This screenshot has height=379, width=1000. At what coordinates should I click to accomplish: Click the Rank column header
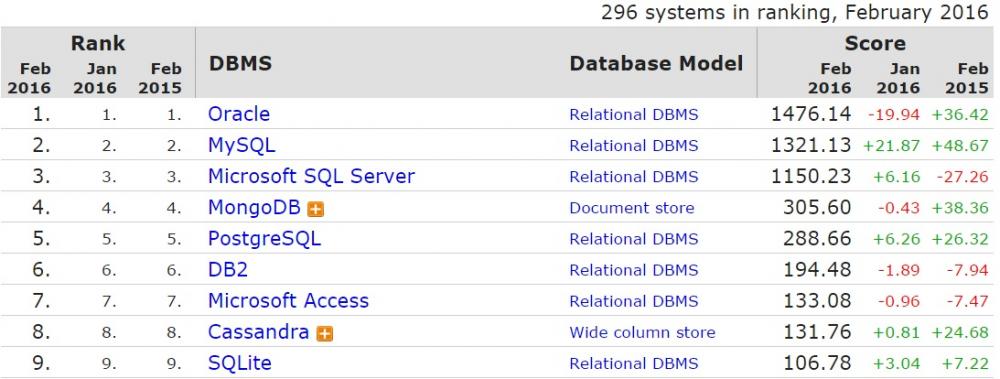click(98, 43)
